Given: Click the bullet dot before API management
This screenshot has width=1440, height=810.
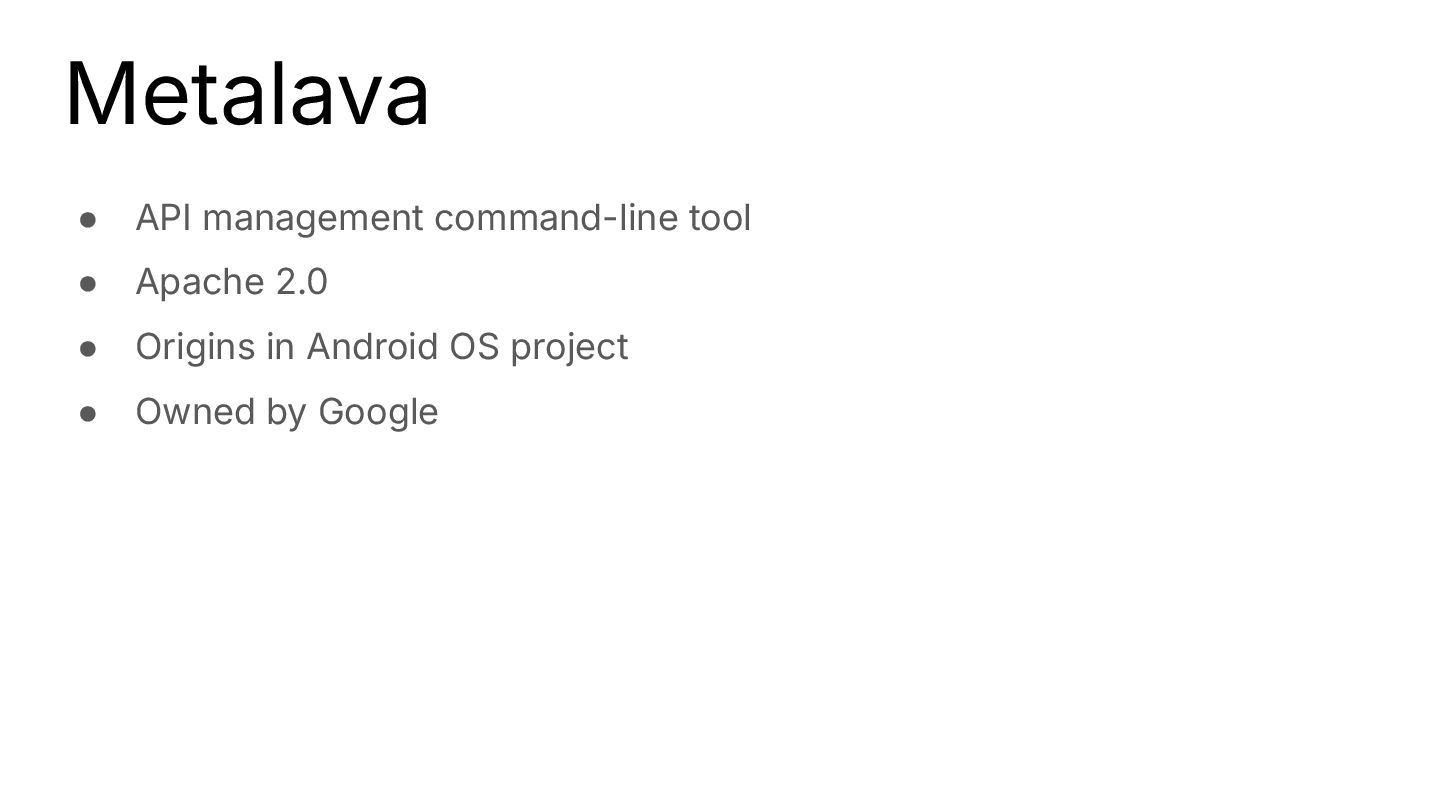Looking at the screenshot, I should point(88,219).
